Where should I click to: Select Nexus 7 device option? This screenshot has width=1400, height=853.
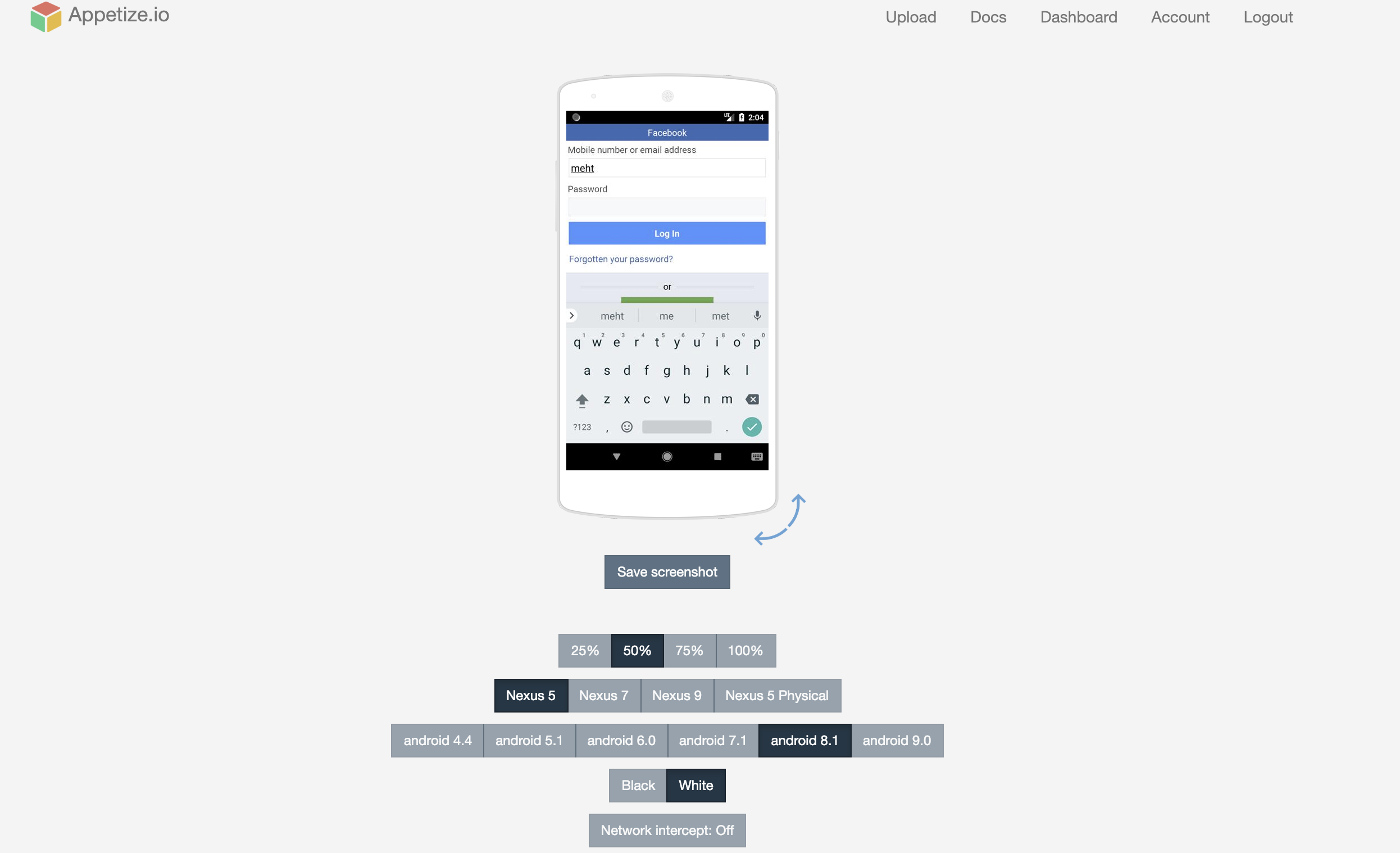click(x=601, y=694)
